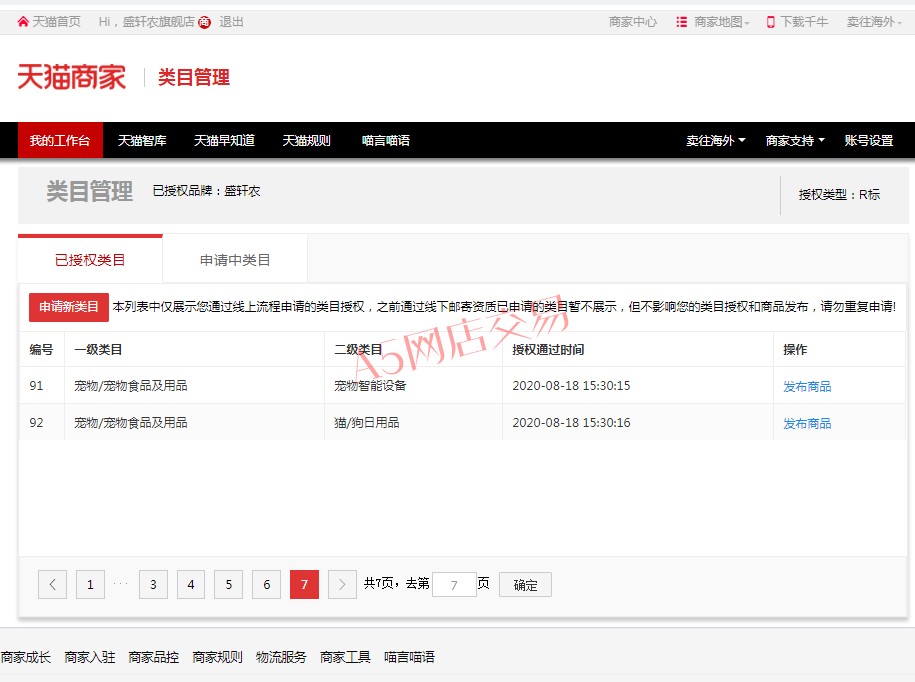Viewport: 915px width, 682px height.
Task: Open 天猫智库 in navigation bar
Action: pos(142,141)
